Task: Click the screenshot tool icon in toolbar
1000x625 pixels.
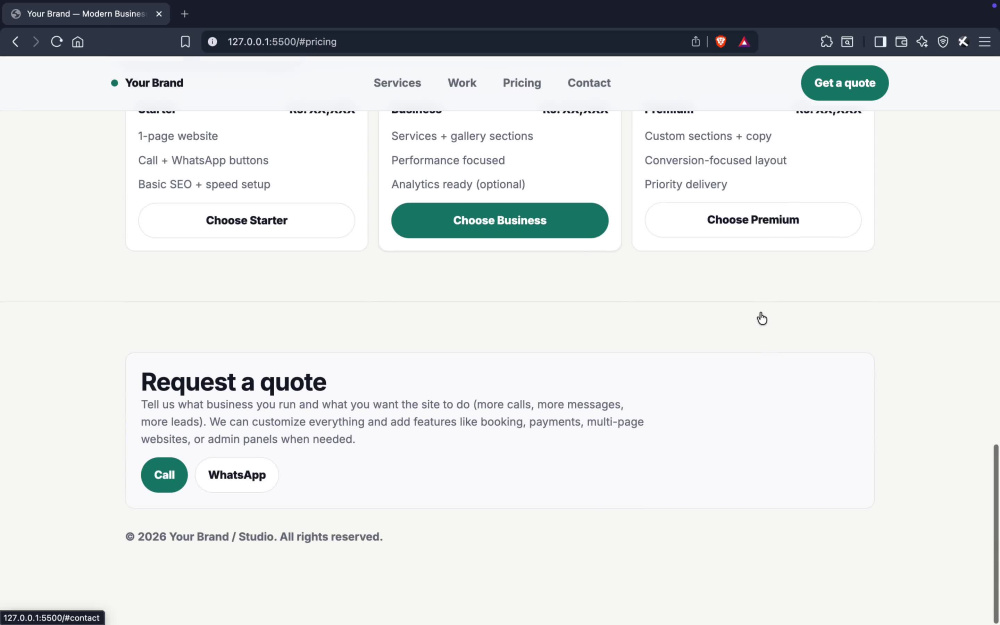Action: (x=847, y=41)
